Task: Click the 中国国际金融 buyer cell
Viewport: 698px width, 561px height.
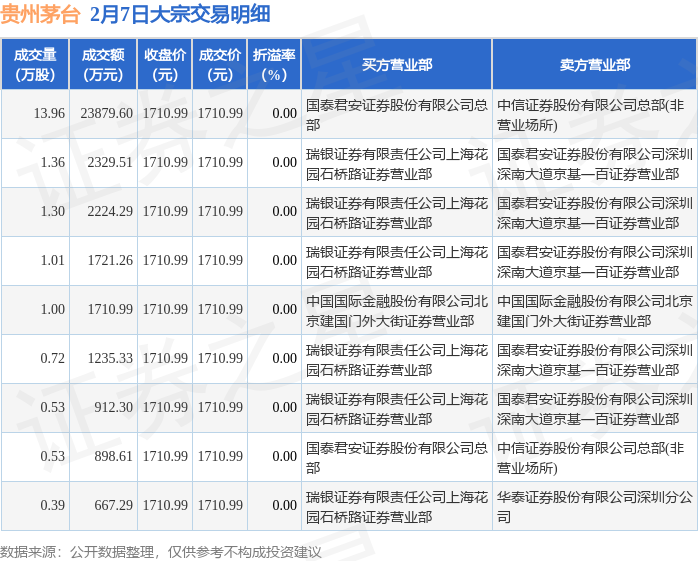Action: point(397,310)
